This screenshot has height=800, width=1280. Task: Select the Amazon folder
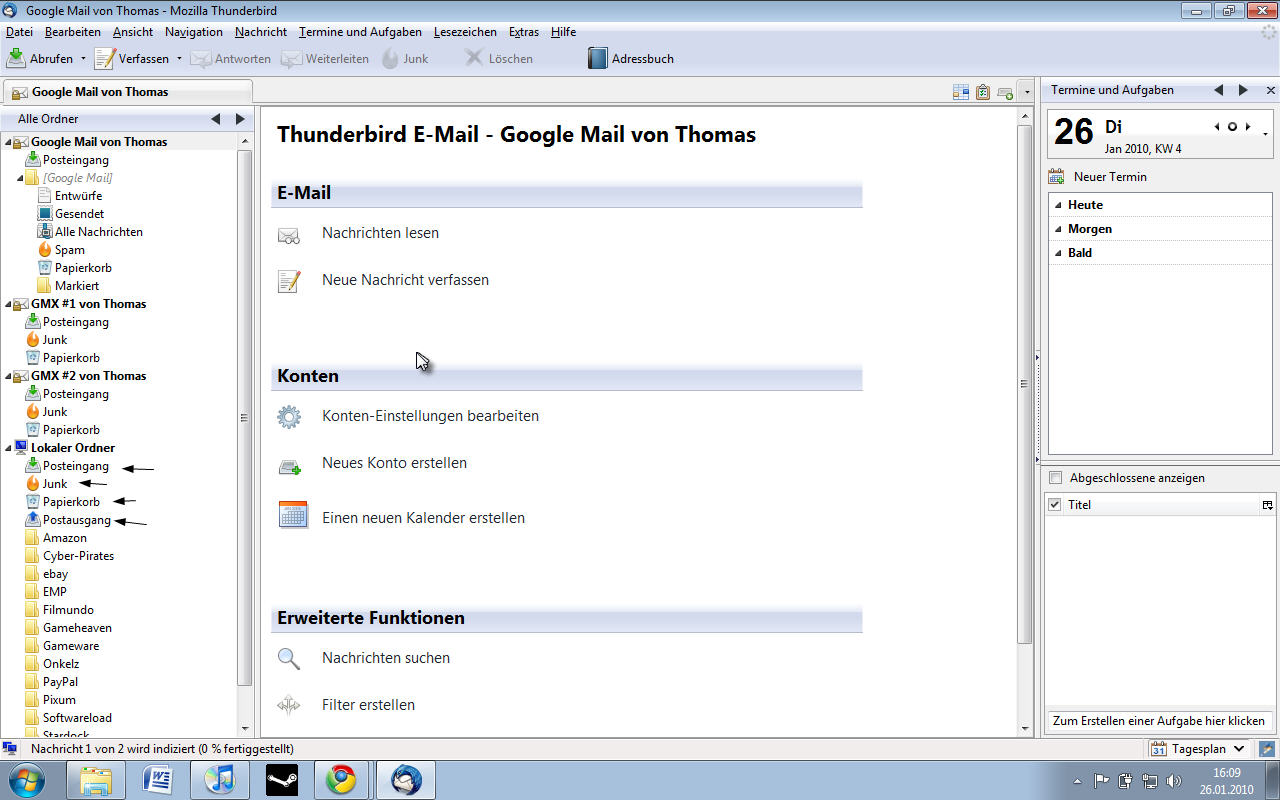(x=64, y=538)
